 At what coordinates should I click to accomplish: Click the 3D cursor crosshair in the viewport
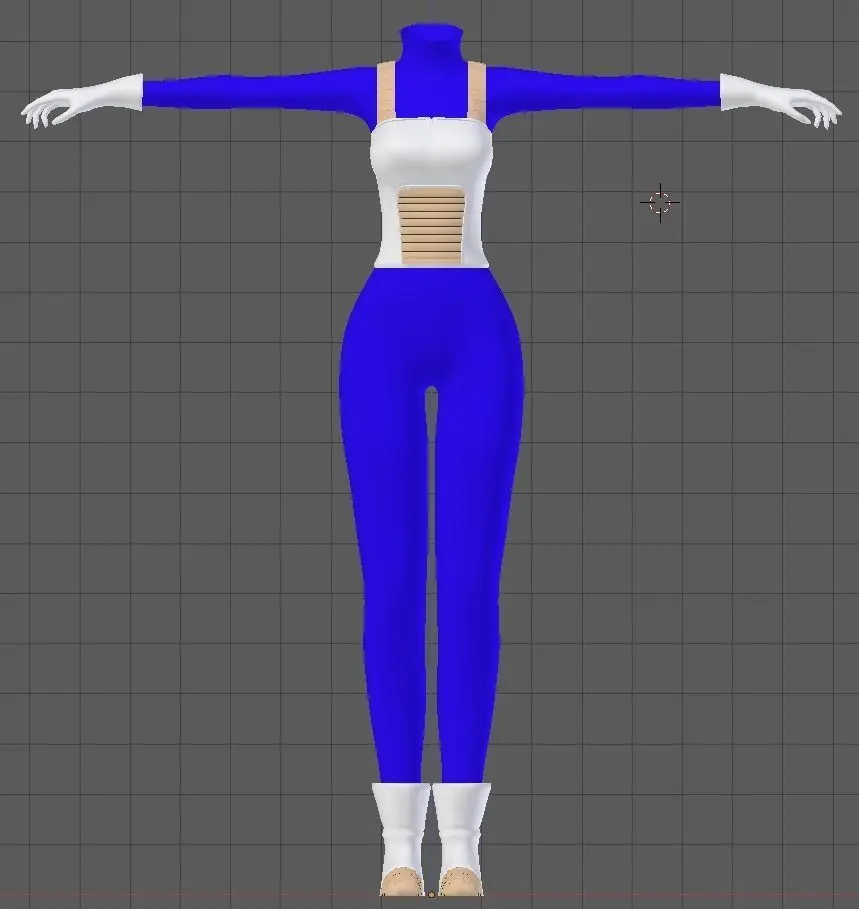(660, 203)
